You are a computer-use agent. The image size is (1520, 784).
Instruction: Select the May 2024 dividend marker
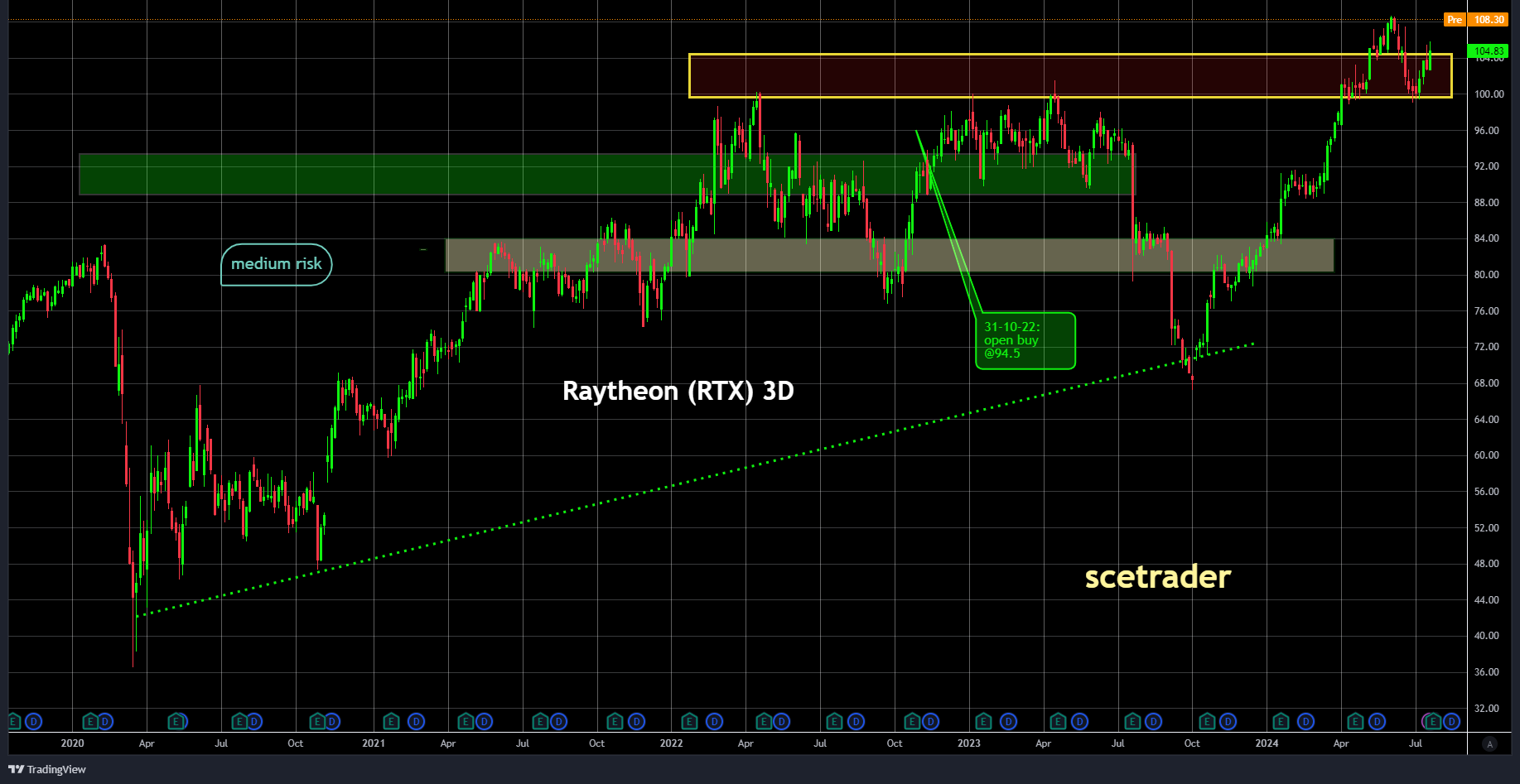1377,722
